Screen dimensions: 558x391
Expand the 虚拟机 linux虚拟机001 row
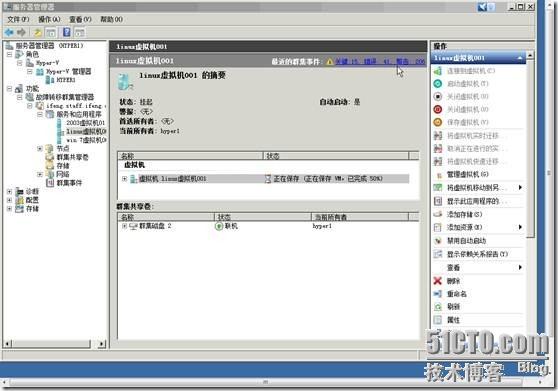pos(125,179)
